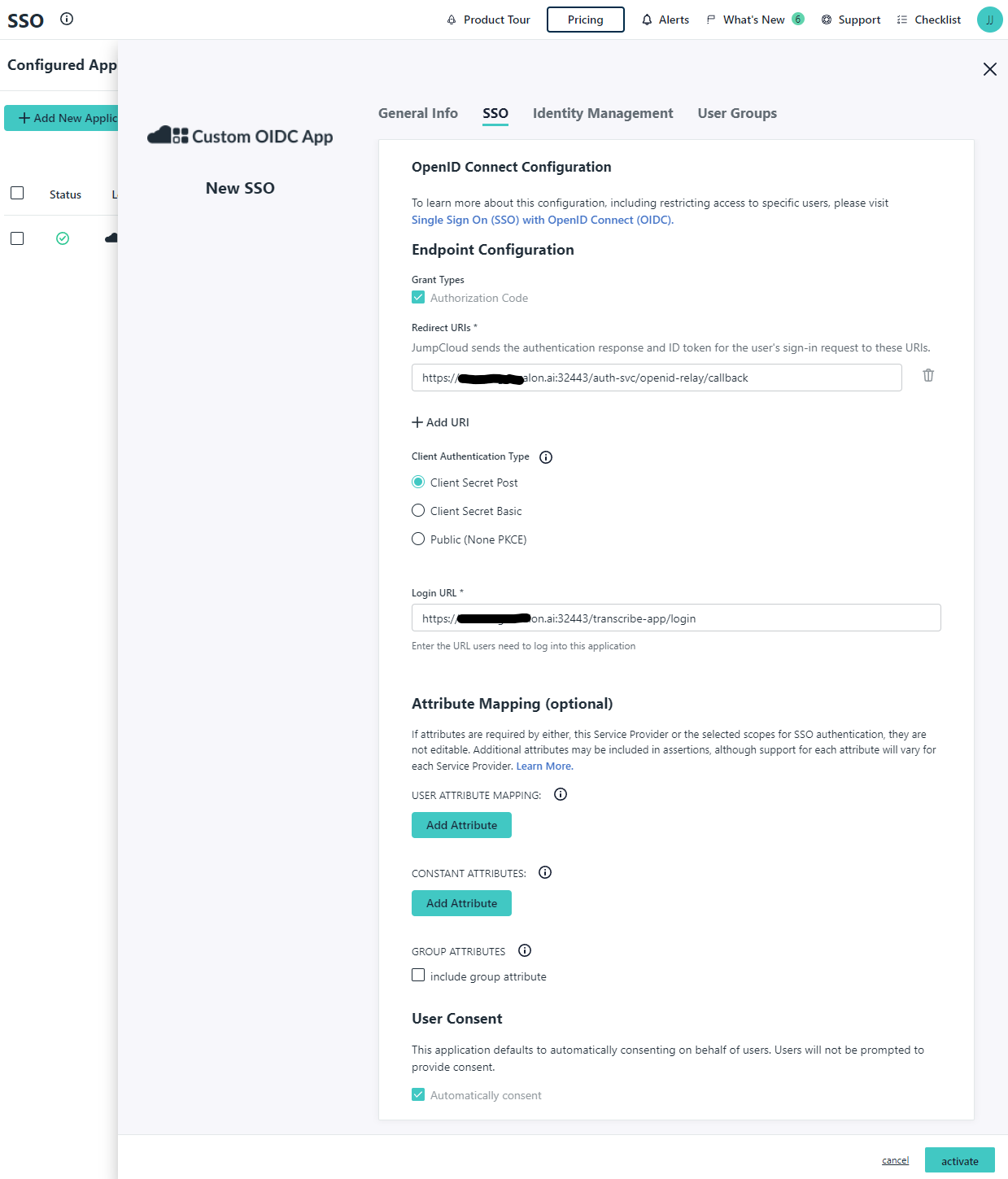Toggle checkbox of first configured app row

click(x=17, y=238)
